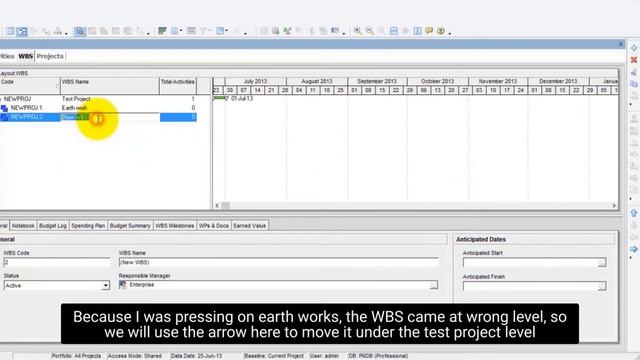Select the NEWPROJ.1 row
Image resolution: width=640 pixels, height=360 pixels.
tap(98, 108)
